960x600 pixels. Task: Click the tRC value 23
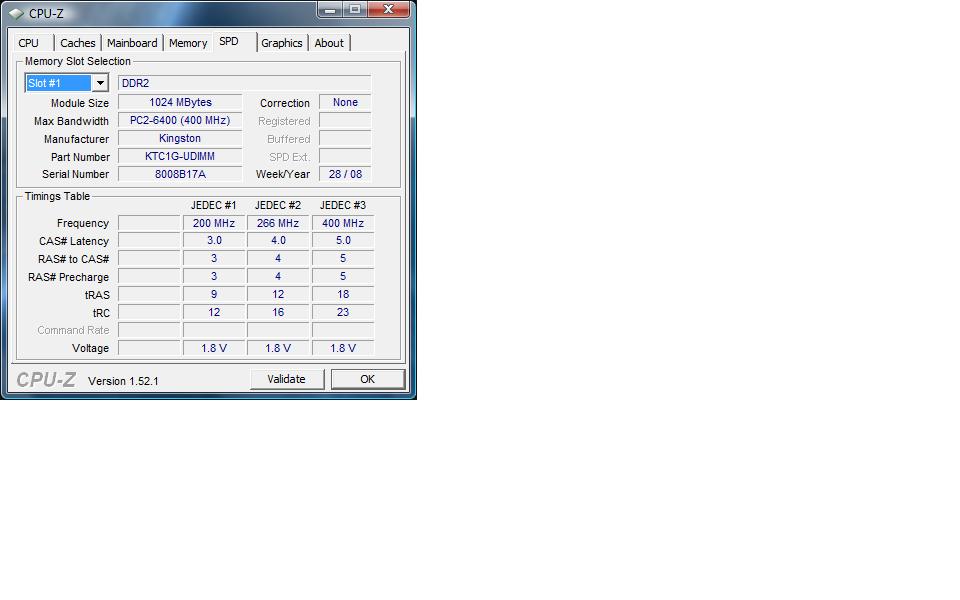click(x=343, y=312)
